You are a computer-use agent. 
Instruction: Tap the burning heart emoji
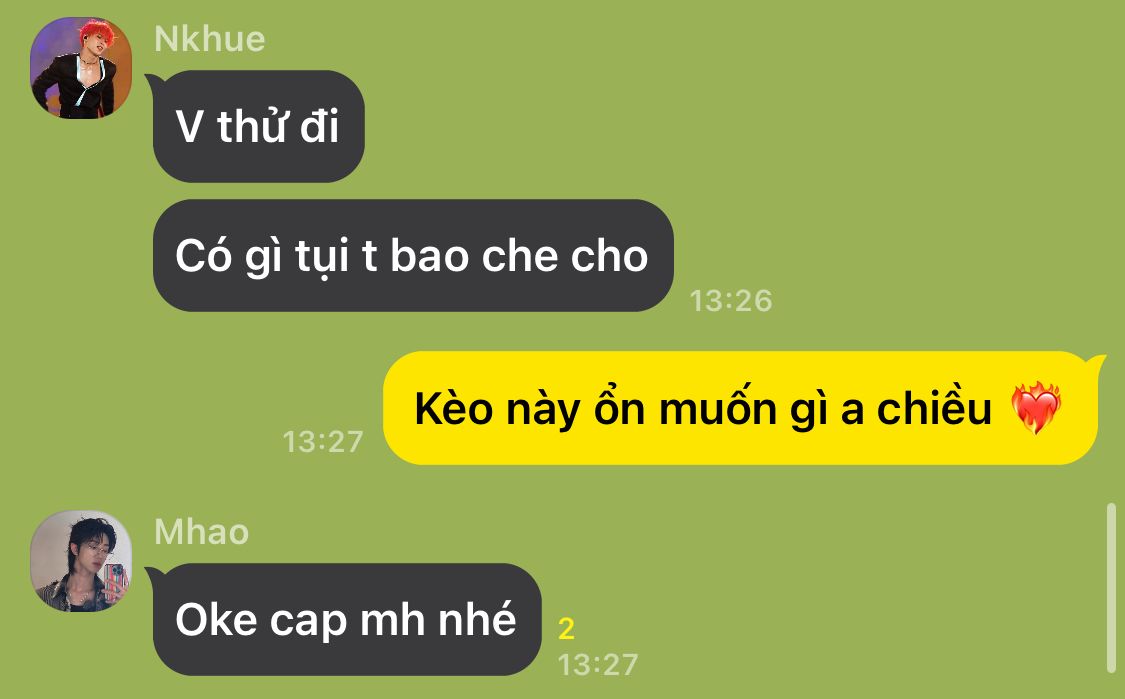1035,408
